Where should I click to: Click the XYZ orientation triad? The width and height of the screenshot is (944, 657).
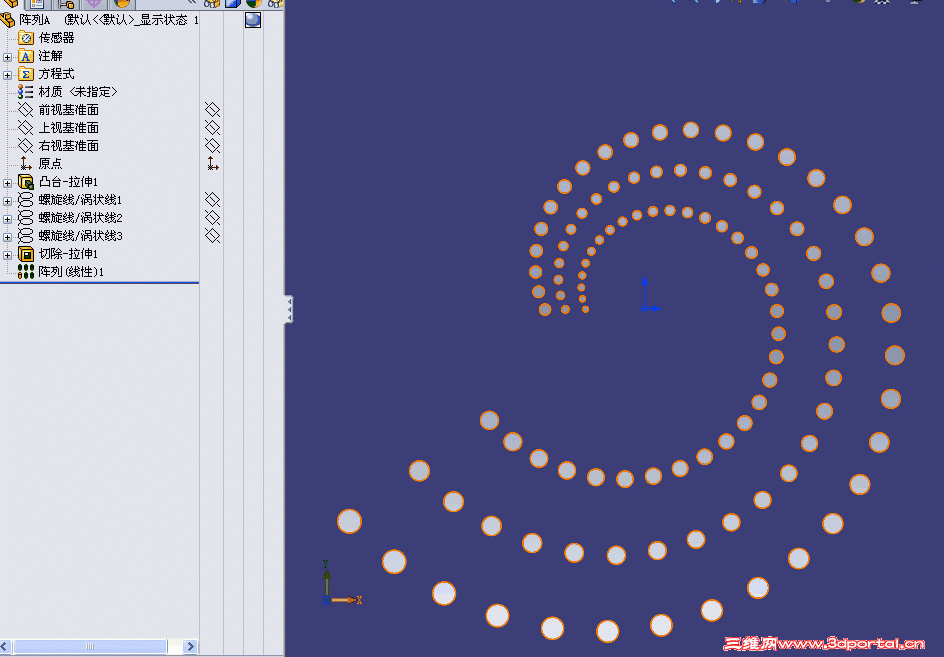click(341, 583)
